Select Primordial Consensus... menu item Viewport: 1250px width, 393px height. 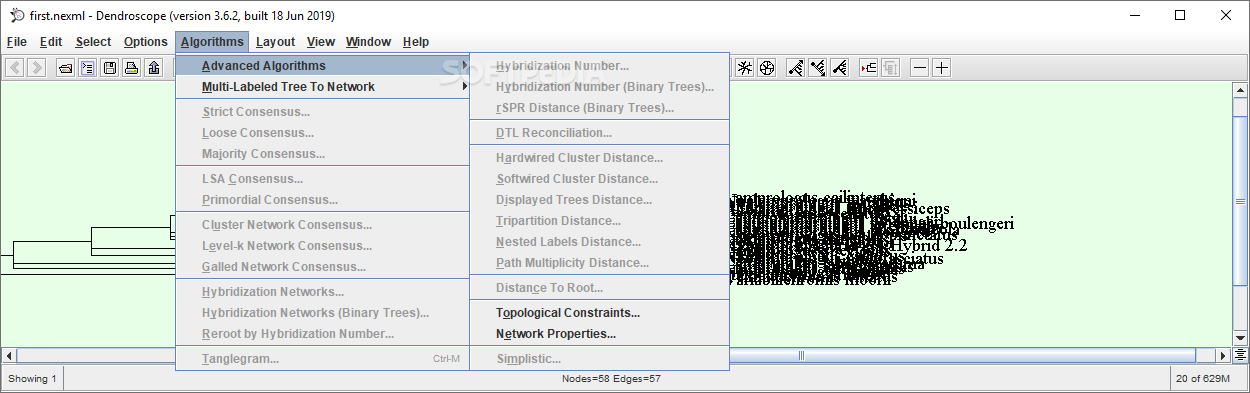pyautogui.click(x=322, y=200)
